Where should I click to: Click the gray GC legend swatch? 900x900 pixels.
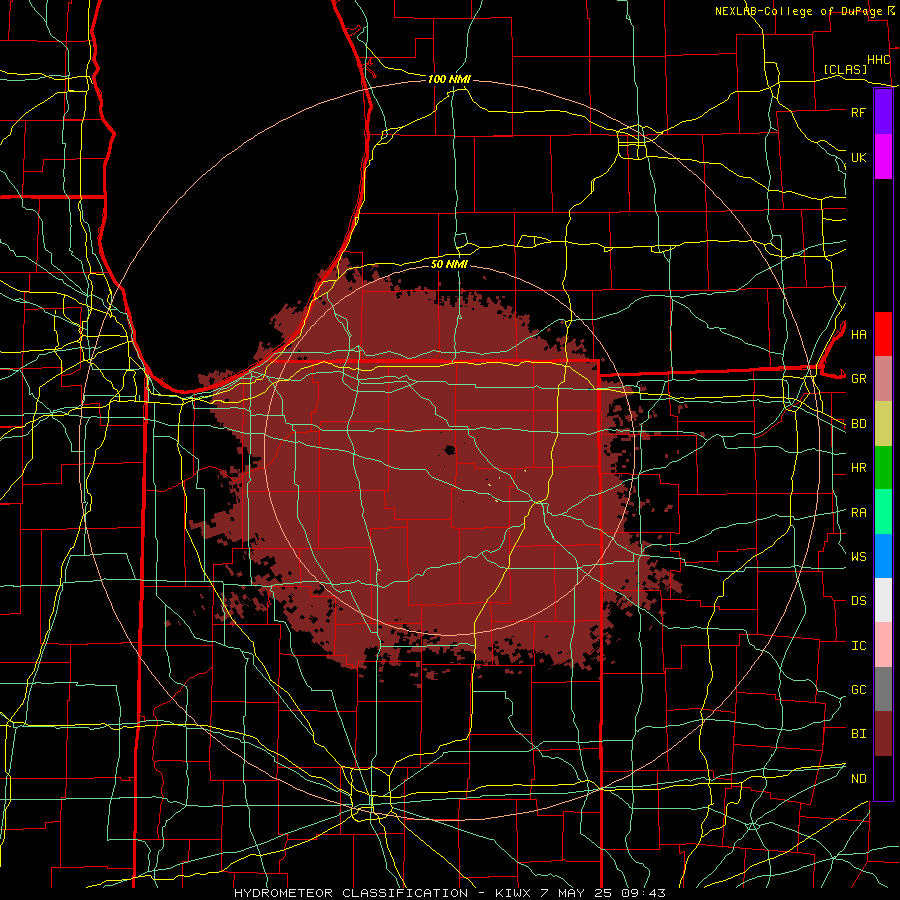[883, 689]
